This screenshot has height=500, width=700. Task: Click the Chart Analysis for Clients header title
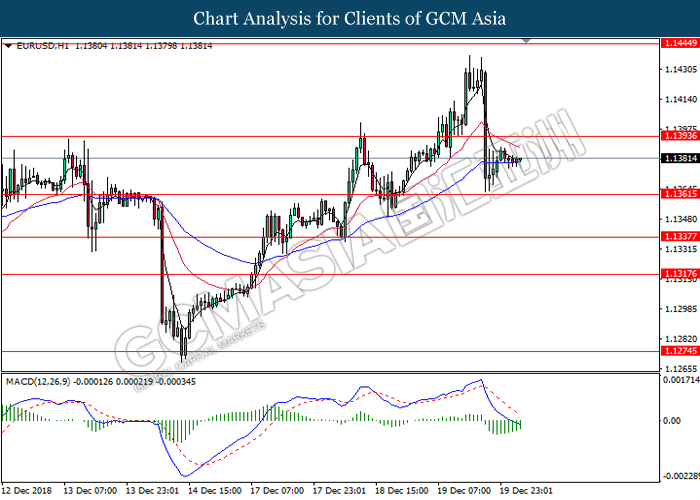(x=350, y=19)
